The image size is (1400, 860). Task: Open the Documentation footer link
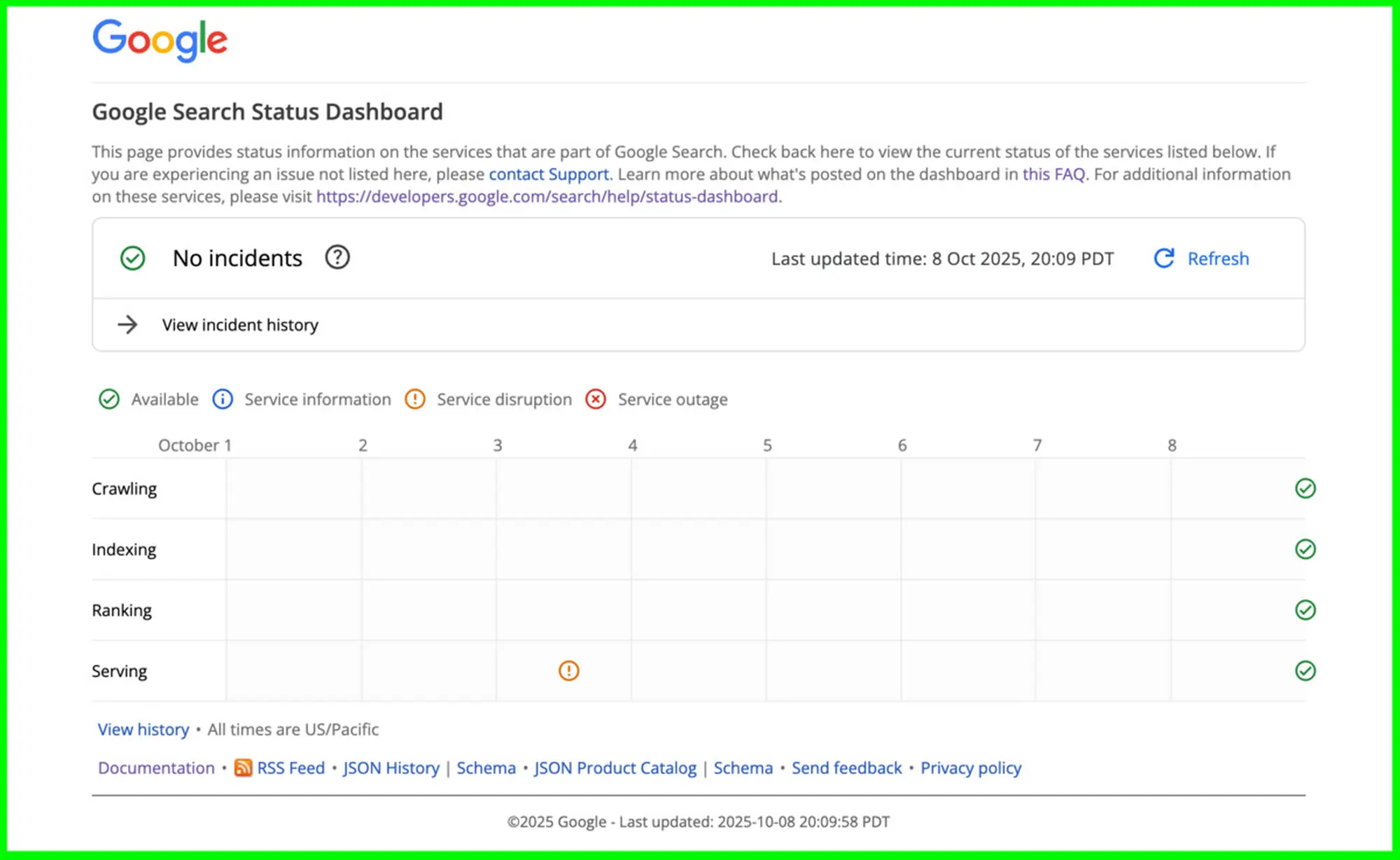pos(156,768)
